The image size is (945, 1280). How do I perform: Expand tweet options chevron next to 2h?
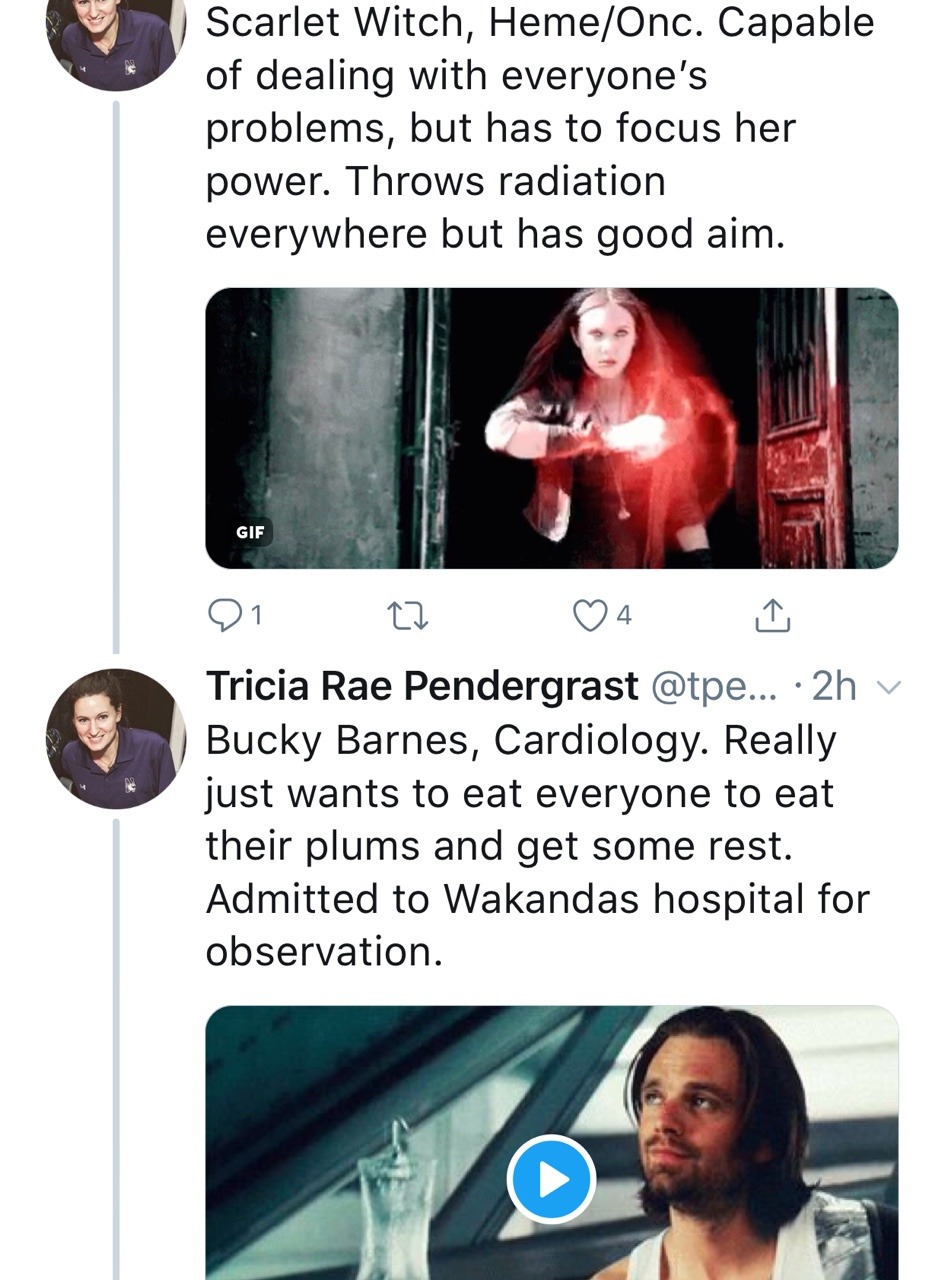click(x=888, y=687)
